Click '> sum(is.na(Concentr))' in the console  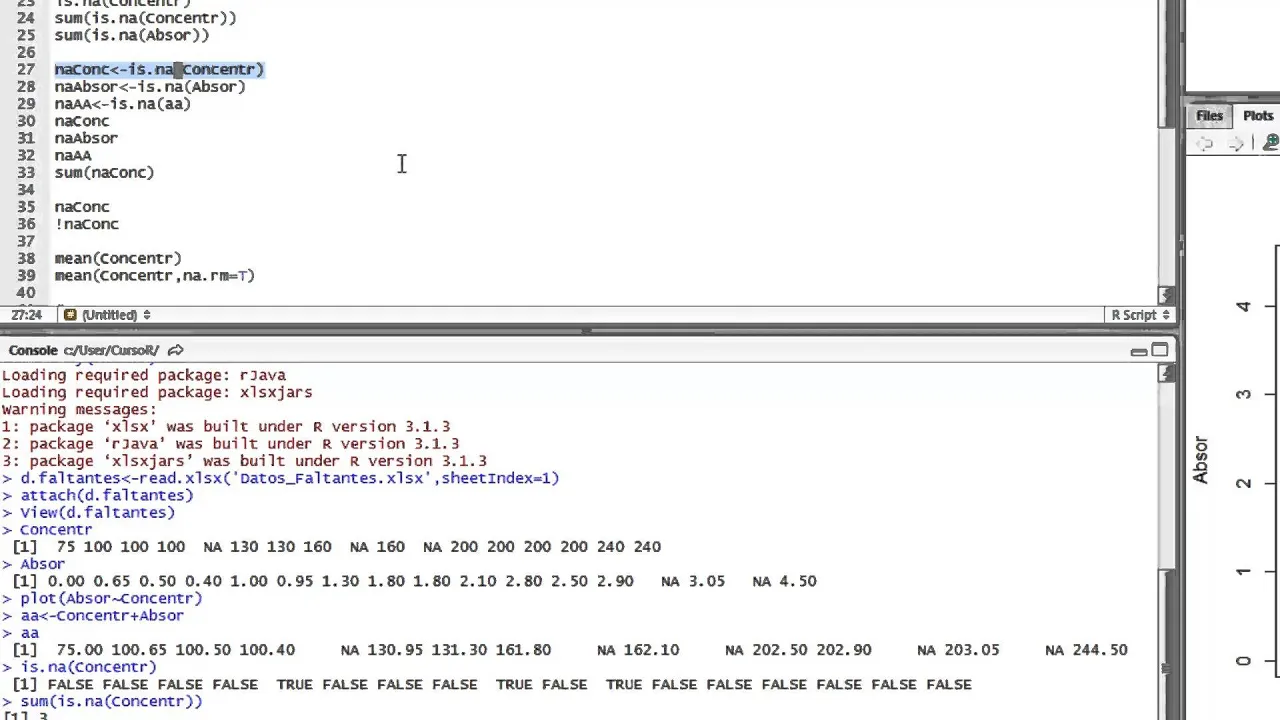tap(102, 701)
